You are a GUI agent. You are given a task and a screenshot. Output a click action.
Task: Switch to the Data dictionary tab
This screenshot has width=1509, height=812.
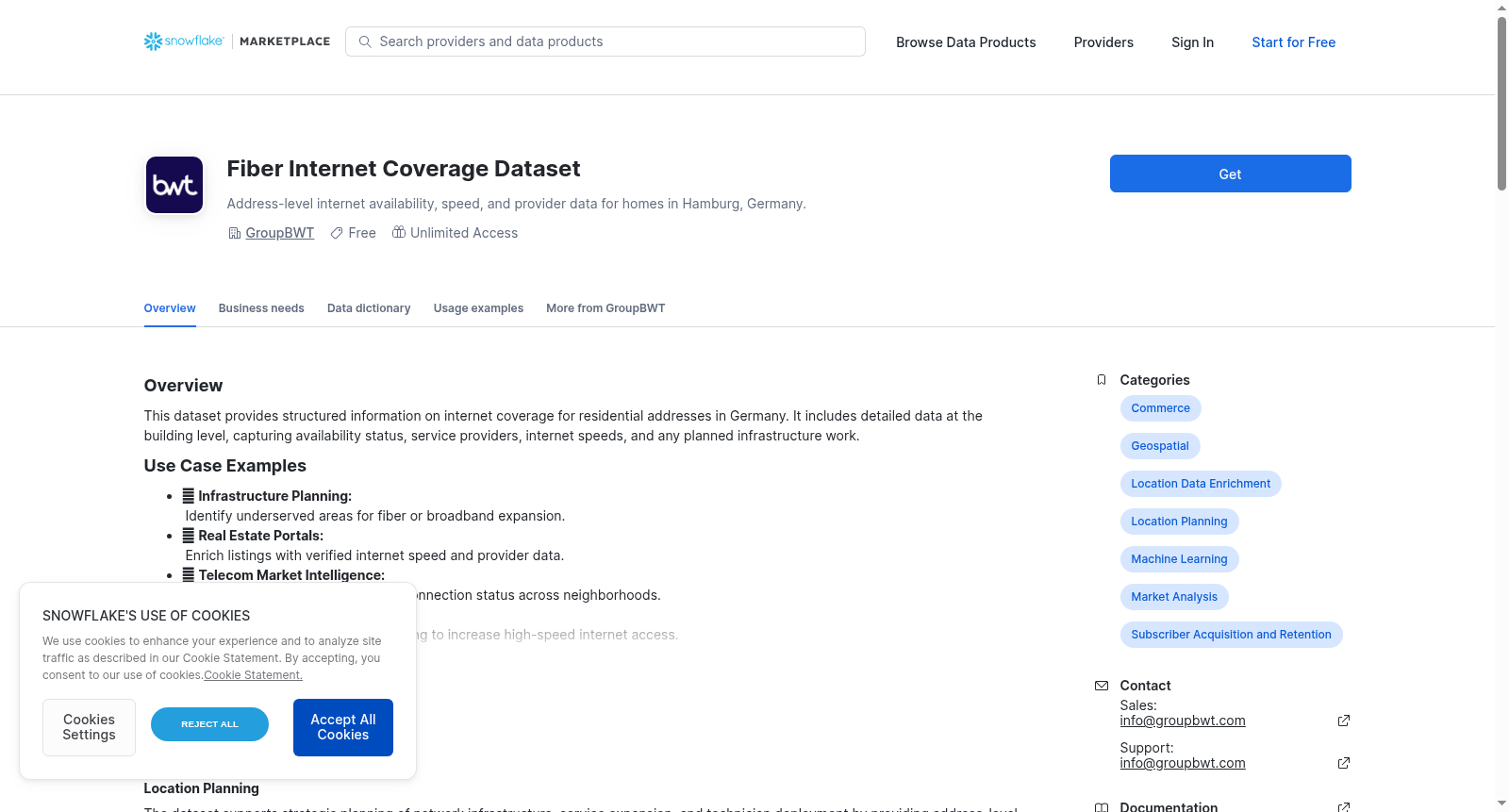[369, 308]
